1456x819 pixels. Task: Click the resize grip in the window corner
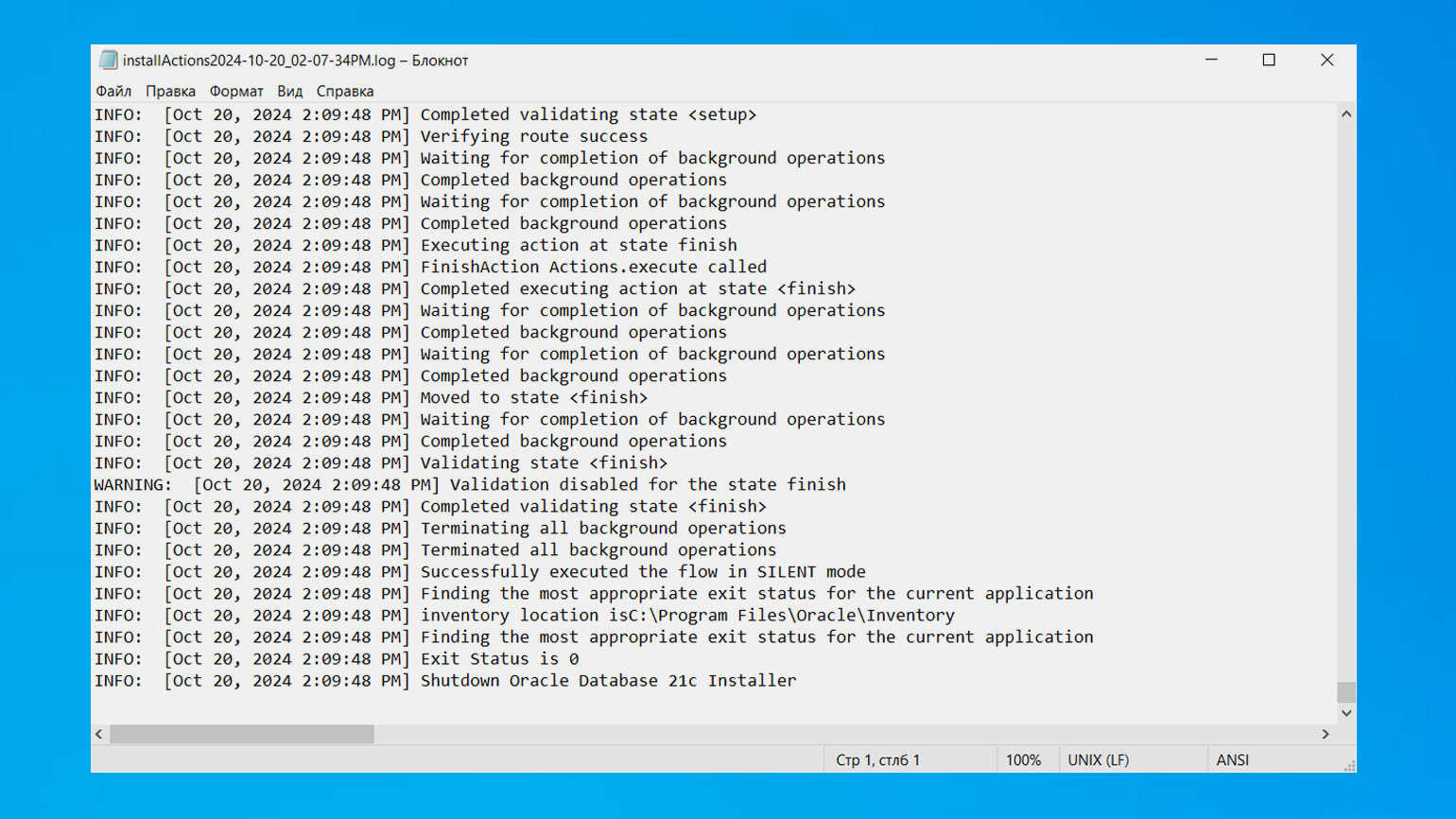[x=1349, y=766]
